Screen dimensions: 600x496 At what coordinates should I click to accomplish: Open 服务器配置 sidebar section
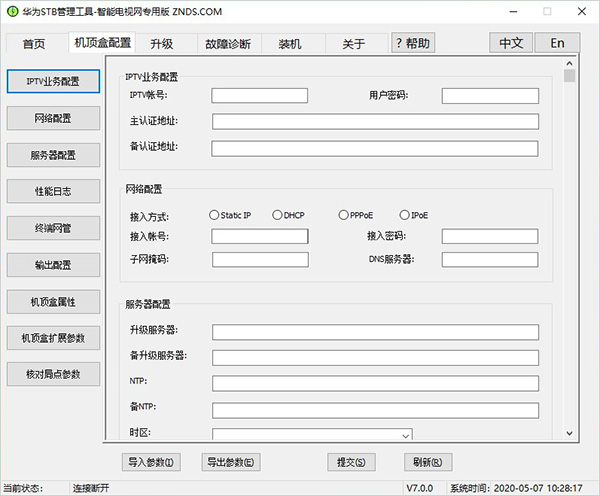click(x=53, y=155)
